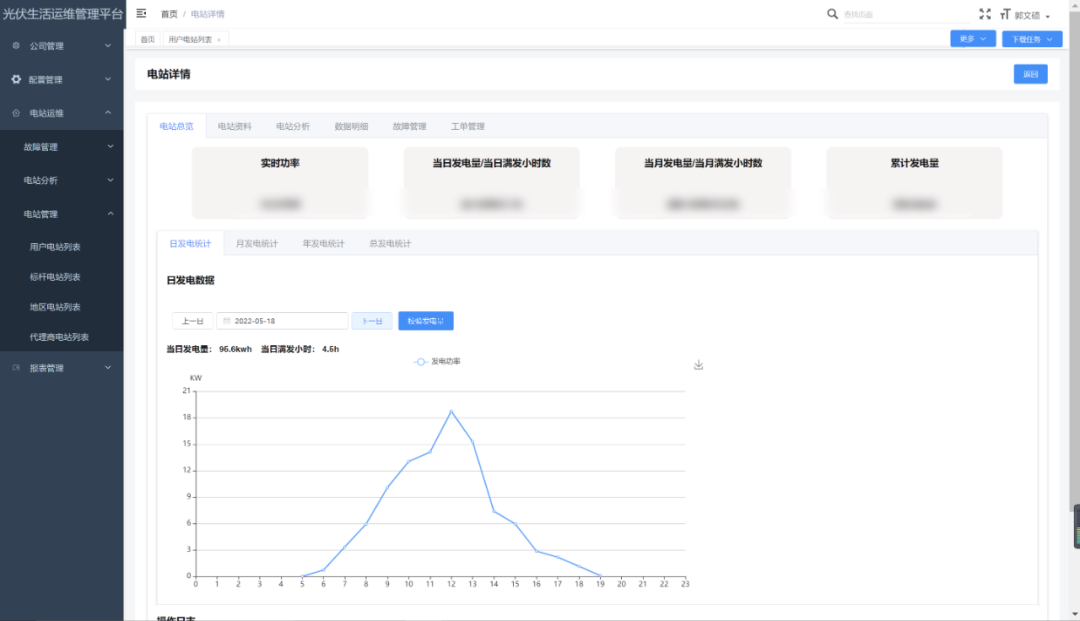Image resolution: width=1080 pixels, height=621 pixels.
Task: Collapse the sidebar with the hamburger icon
Action: click(141, 13)
